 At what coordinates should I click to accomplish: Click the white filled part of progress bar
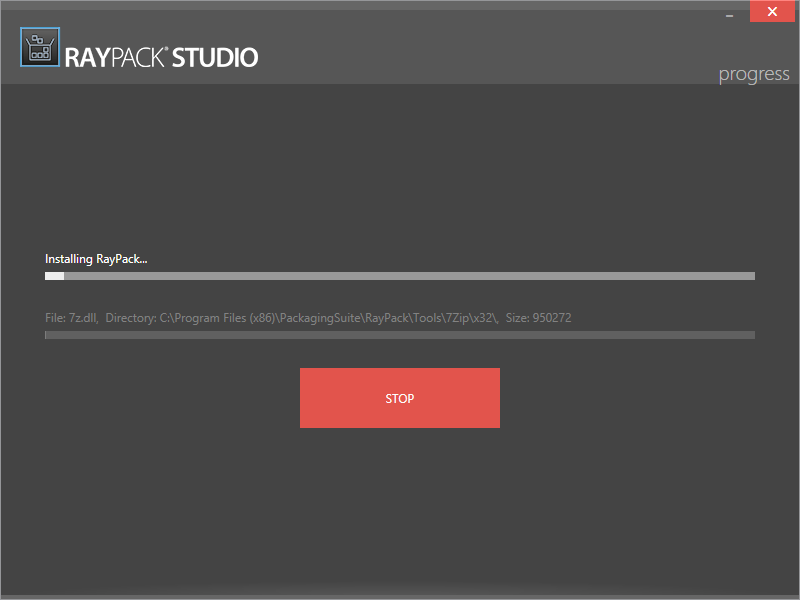[54, 276]
